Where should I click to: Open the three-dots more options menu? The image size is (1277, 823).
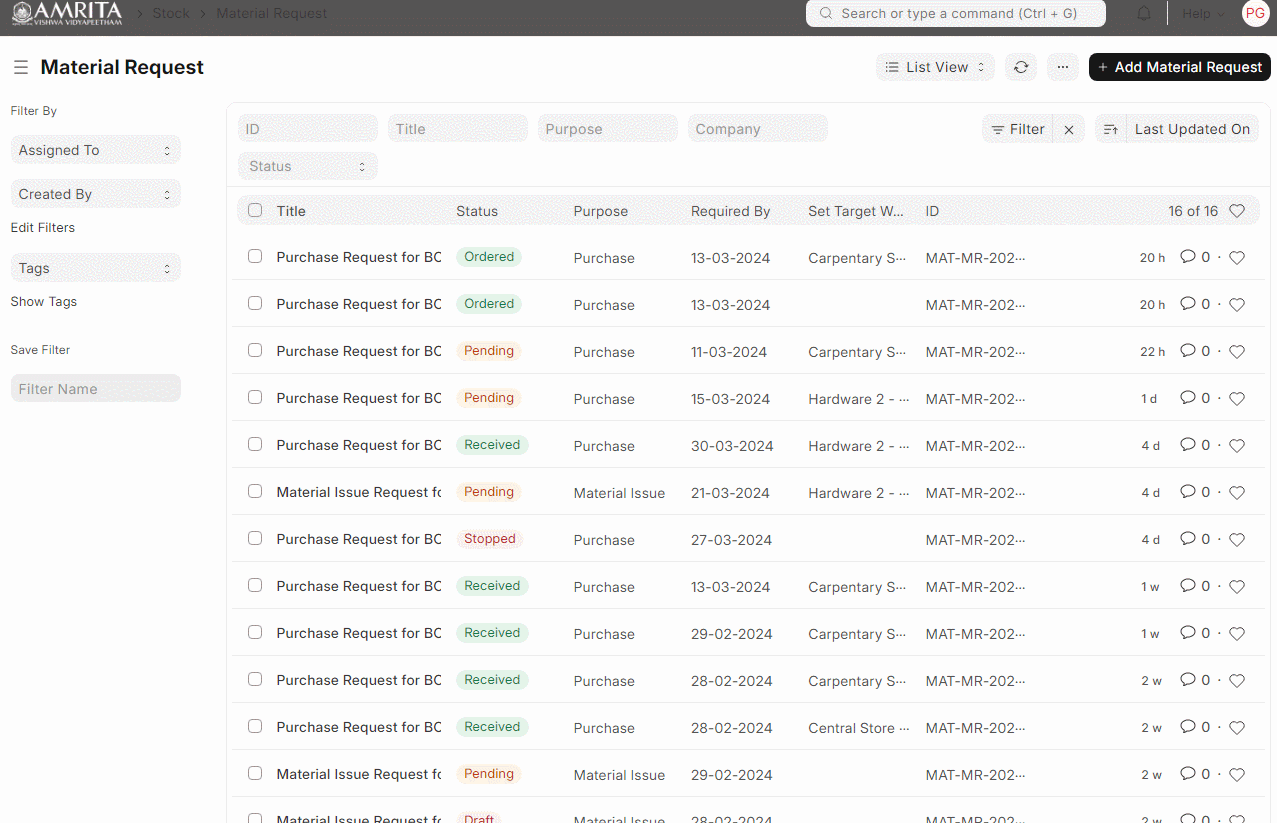(1062, 67)
